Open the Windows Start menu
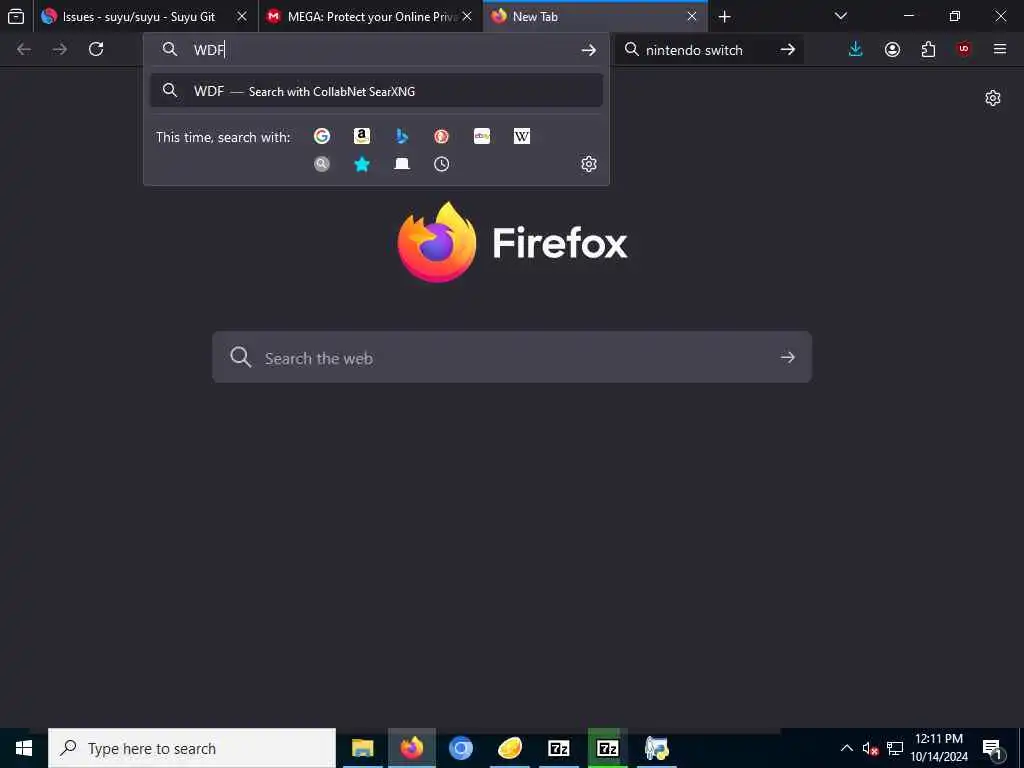 coord(24,748)
